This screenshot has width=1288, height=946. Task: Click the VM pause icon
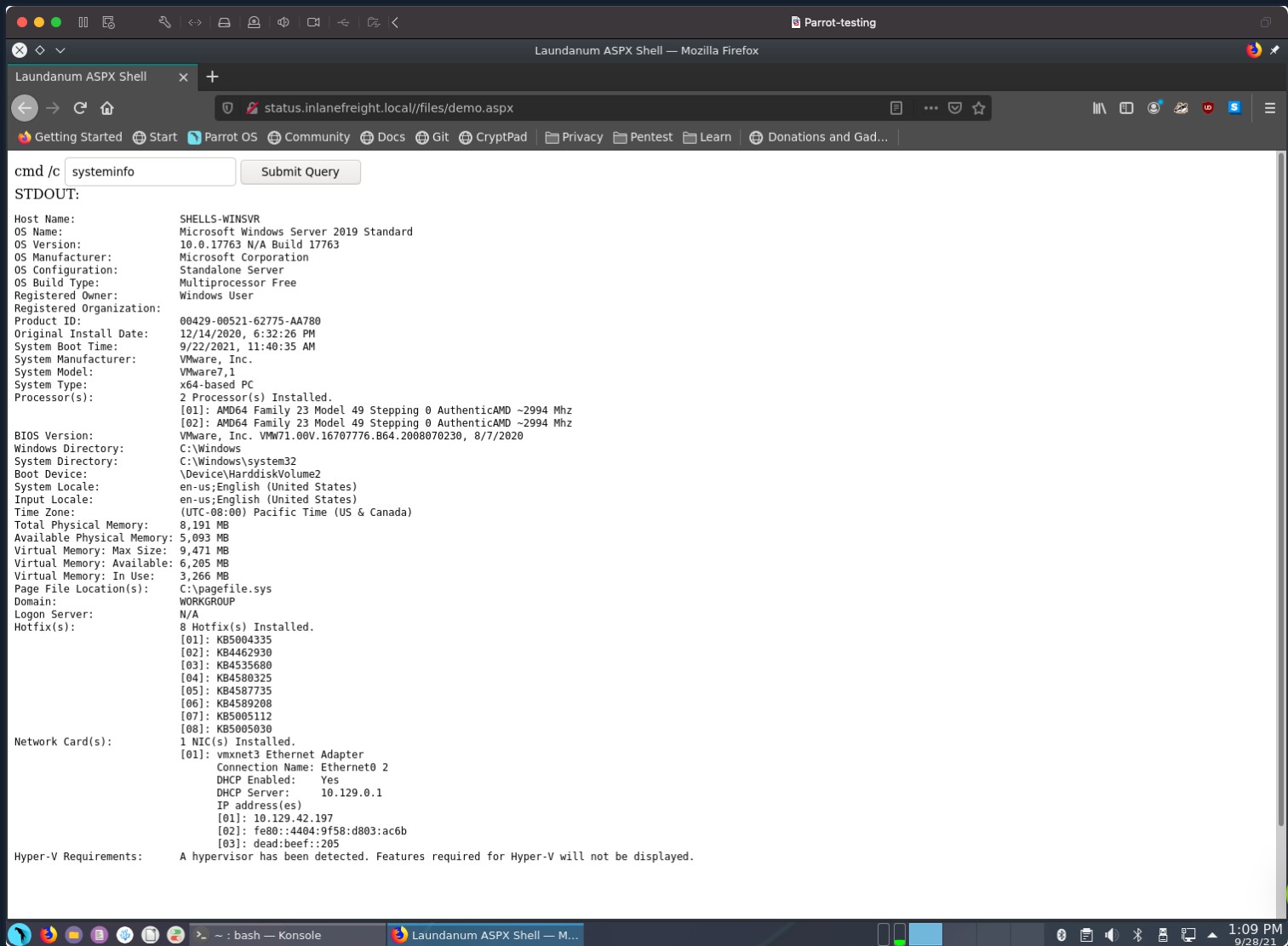click(x=83, y=22)
